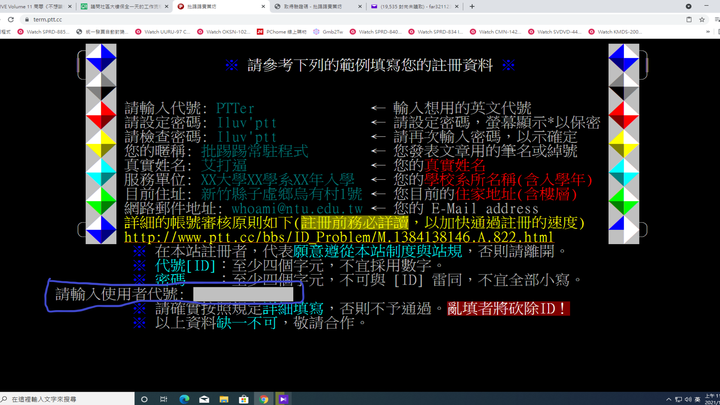Open Microsoft Store from the taskbar
The width and height of the screenshot is (720, 405).
click(x=243, y=399)
